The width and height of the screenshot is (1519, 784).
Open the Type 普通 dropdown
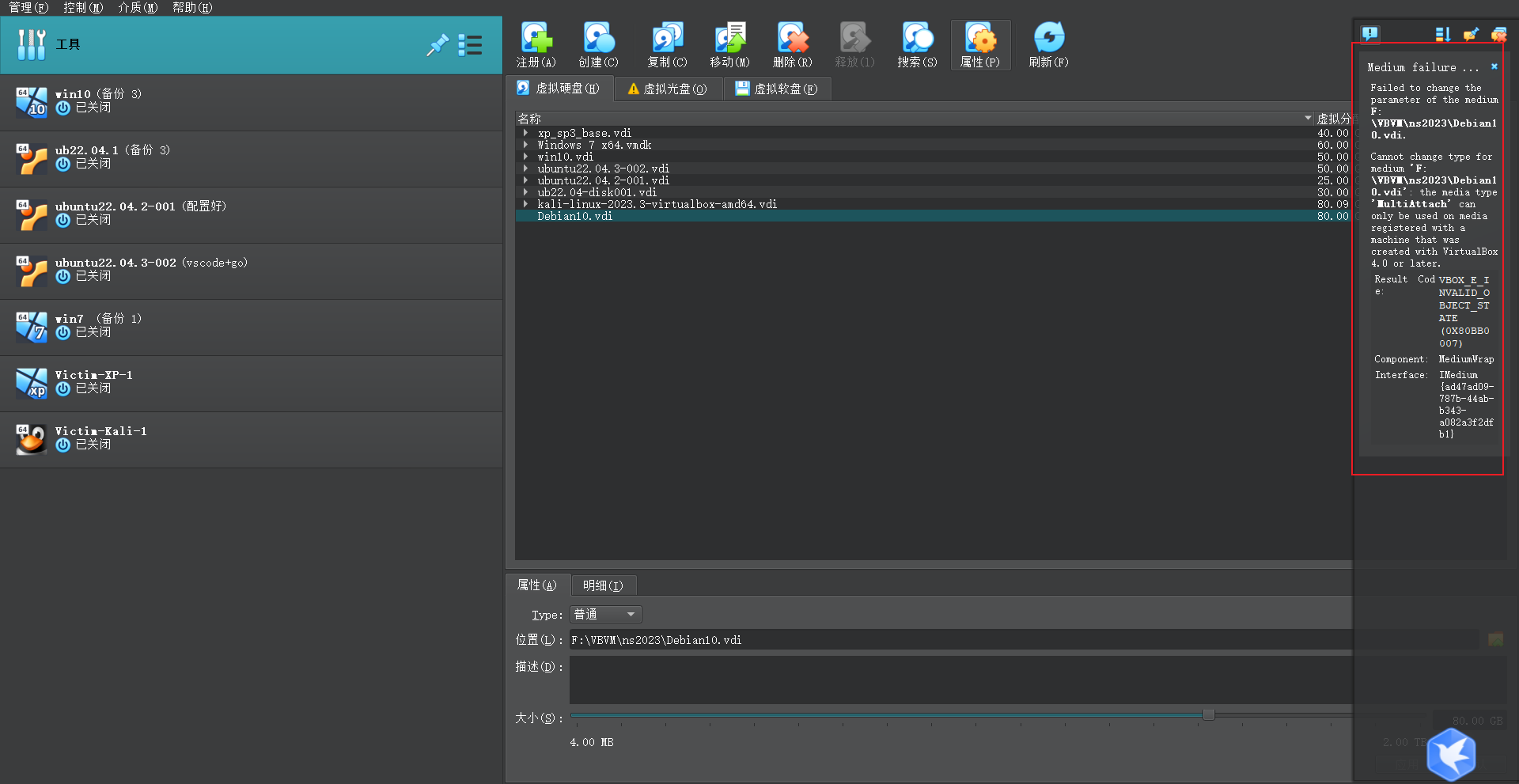point(606,615)
